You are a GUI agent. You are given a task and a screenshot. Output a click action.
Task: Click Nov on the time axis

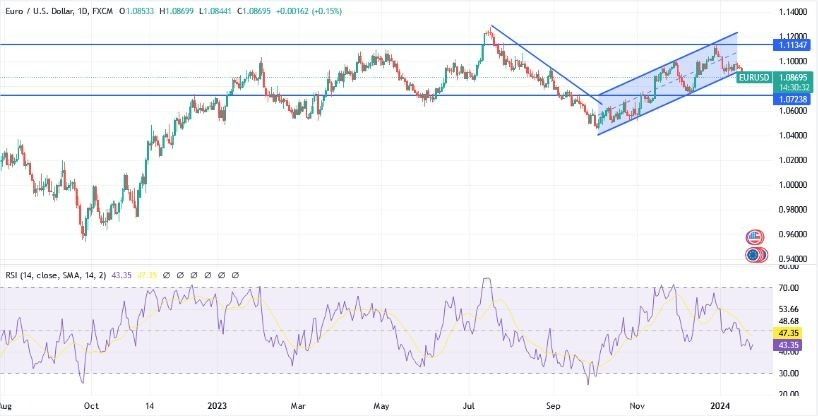click(636, 406)
